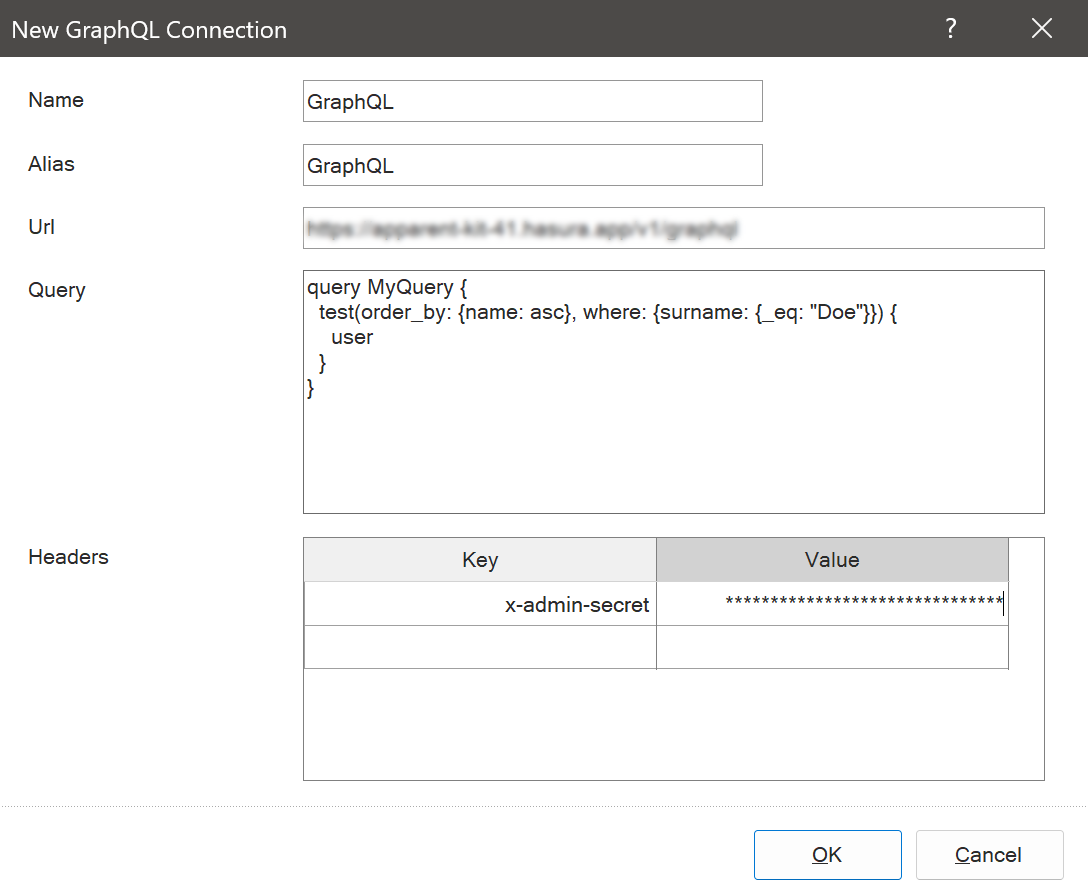Confirm the connection with OK
1088x894 pixels.
(x=828, y=854)
